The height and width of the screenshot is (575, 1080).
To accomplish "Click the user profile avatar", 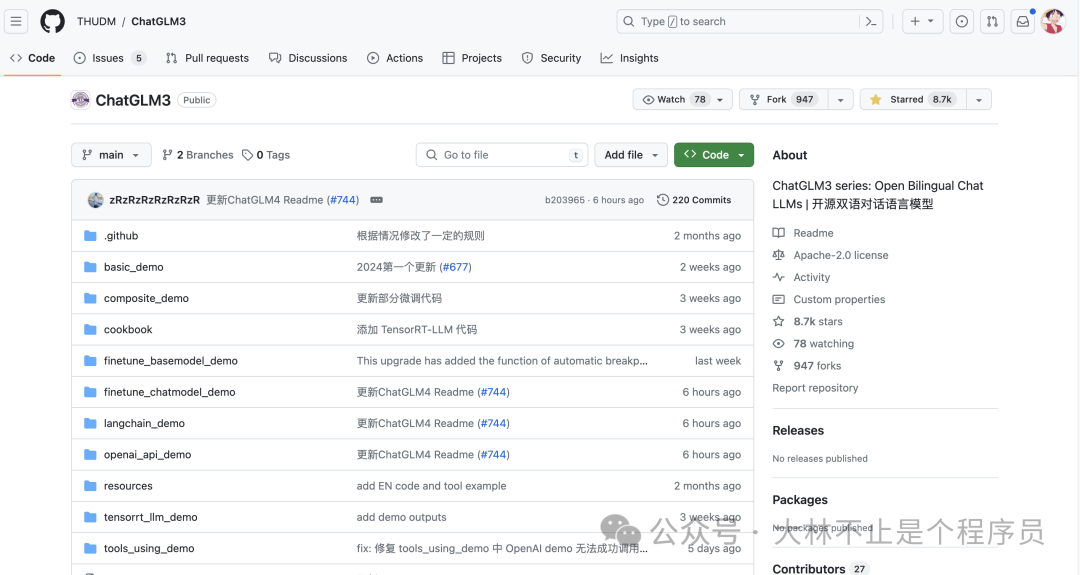I will coord(1053,21).
